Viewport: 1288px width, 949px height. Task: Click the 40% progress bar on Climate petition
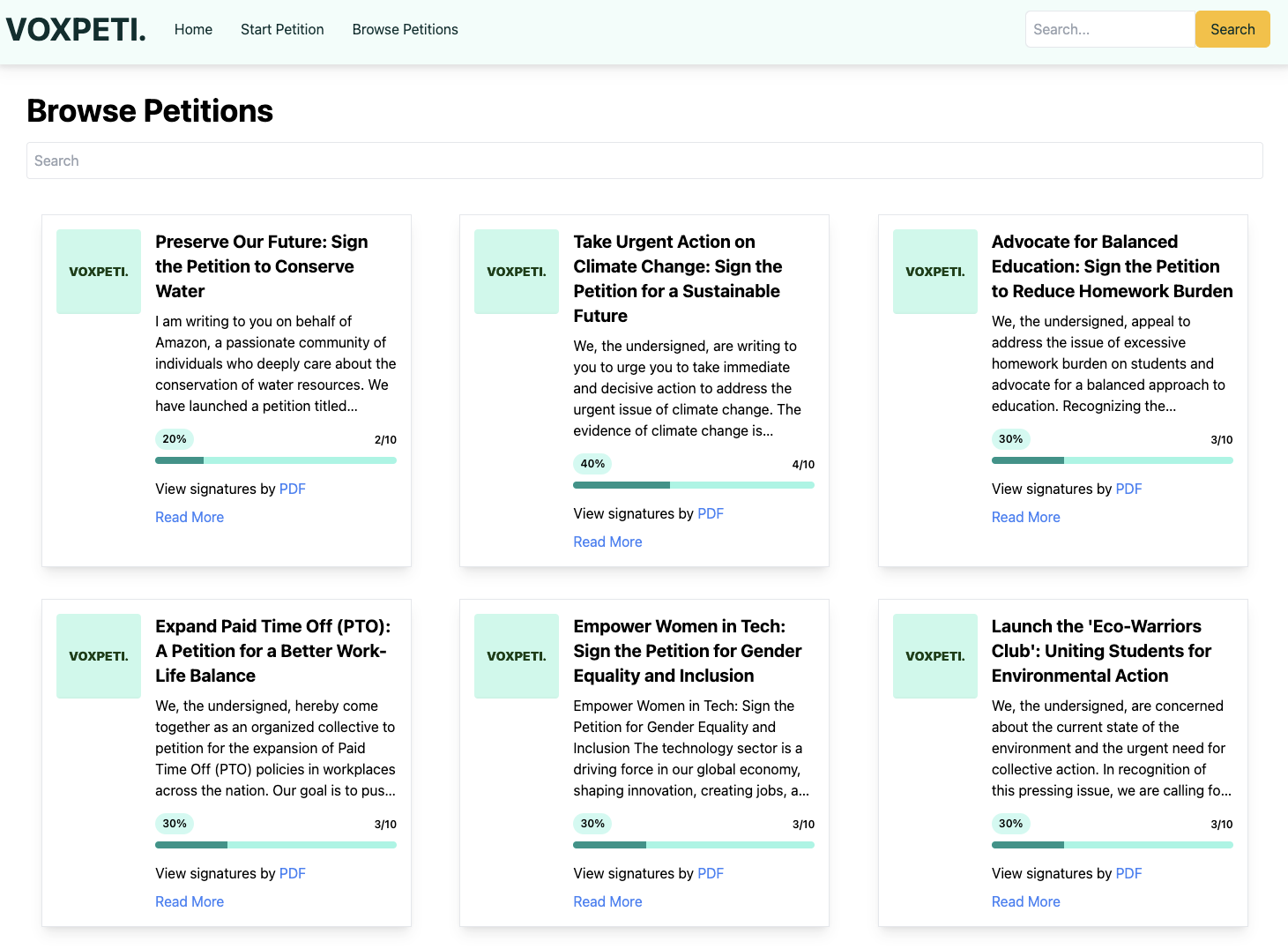694,485
